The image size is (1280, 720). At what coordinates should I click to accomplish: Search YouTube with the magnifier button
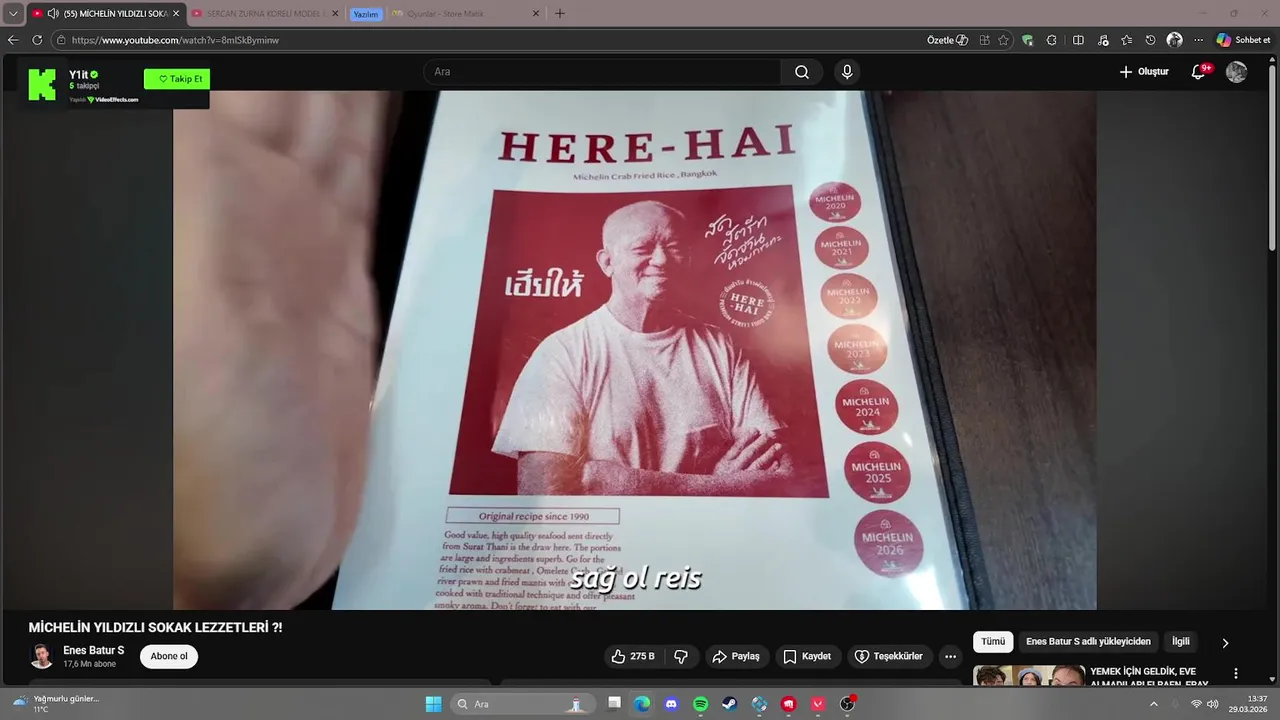(802, 72)
